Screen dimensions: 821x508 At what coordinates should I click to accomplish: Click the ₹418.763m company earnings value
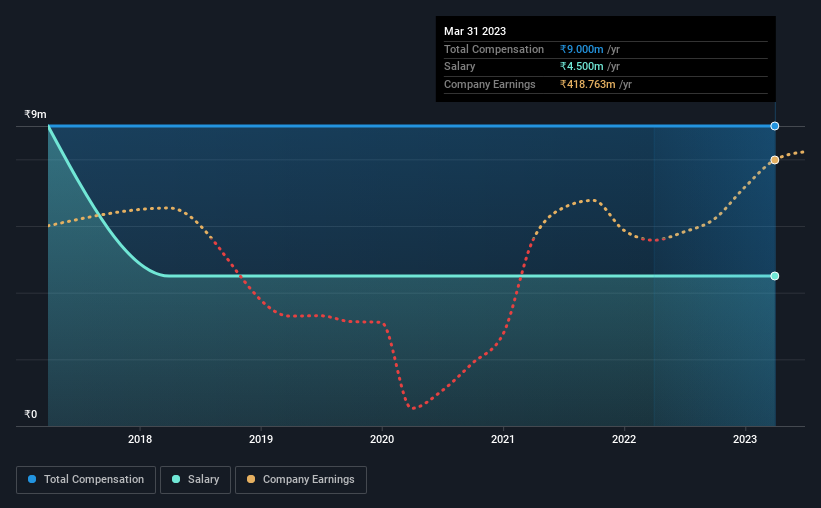(587, 84)
